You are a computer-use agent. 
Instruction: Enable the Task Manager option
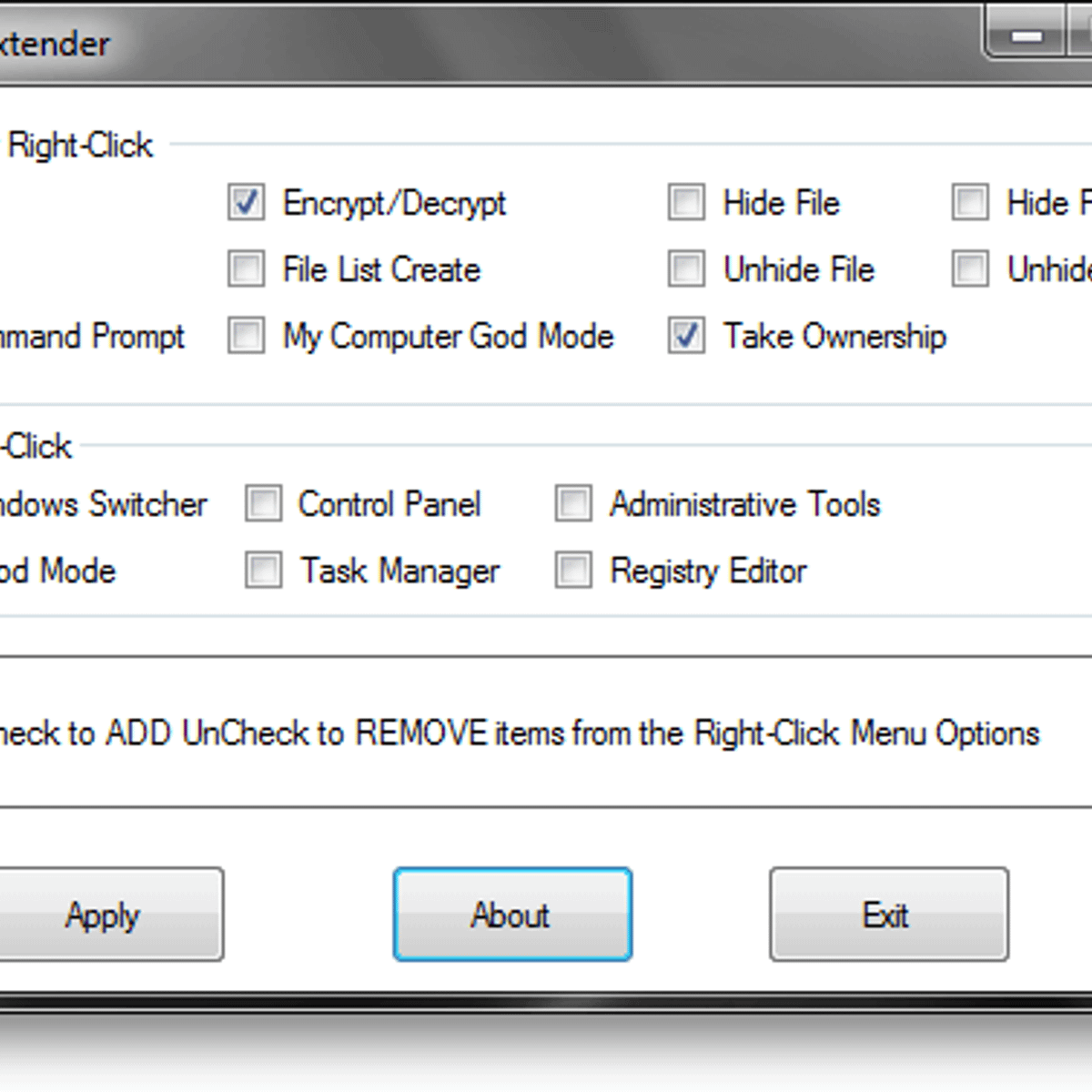(264, 571)
